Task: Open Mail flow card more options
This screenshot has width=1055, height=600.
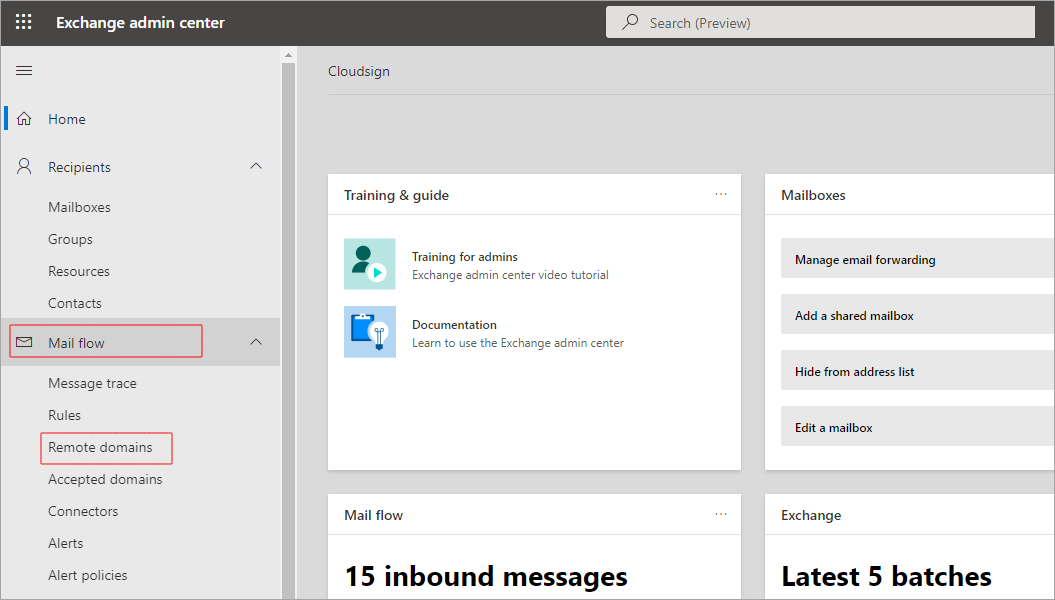Action: pos(721,514)
